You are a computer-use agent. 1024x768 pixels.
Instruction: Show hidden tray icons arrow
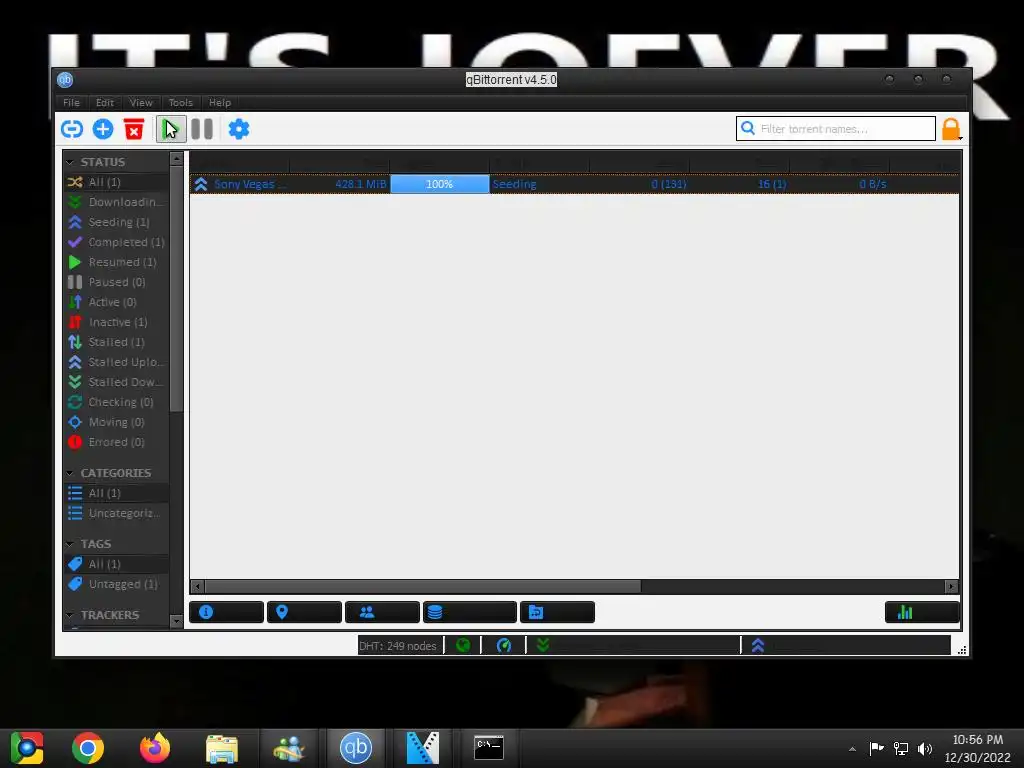click(852, 749)
